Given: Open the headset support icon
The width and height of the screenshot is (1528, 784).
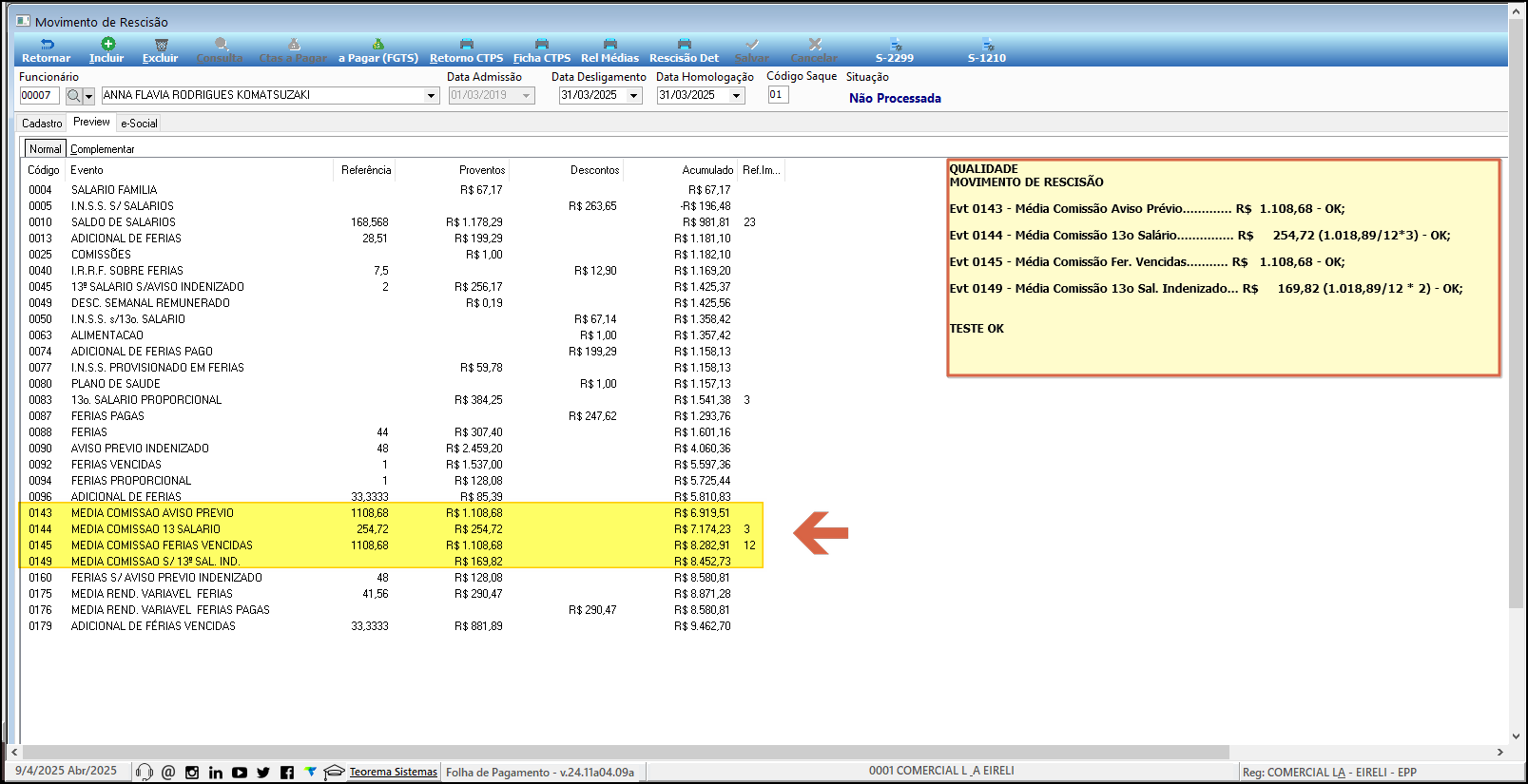Looking at the screenshot, I should click(x=145, y=772).
